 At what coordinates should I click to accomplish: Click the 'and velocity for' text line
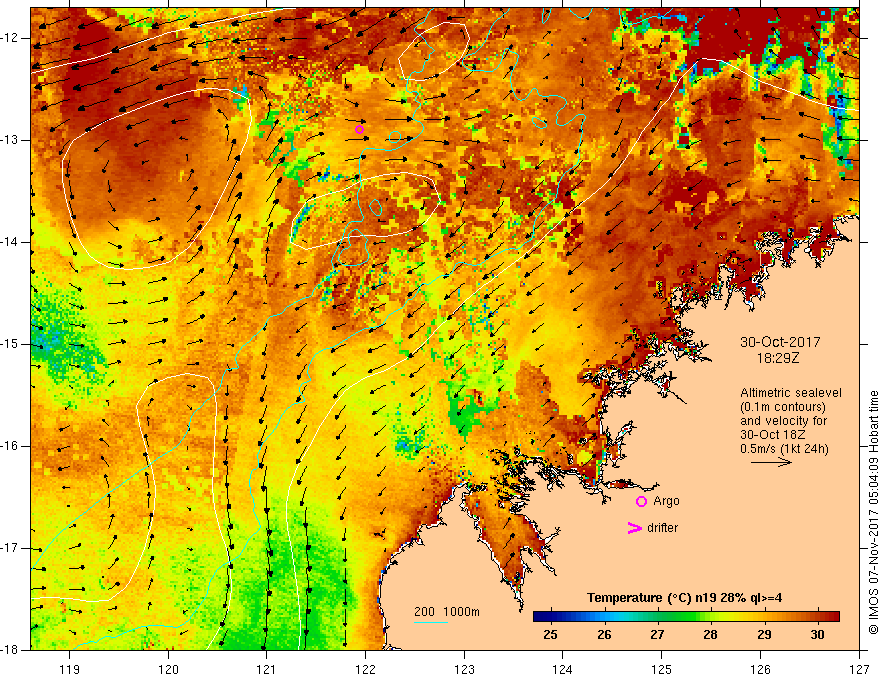coord(783,421)
